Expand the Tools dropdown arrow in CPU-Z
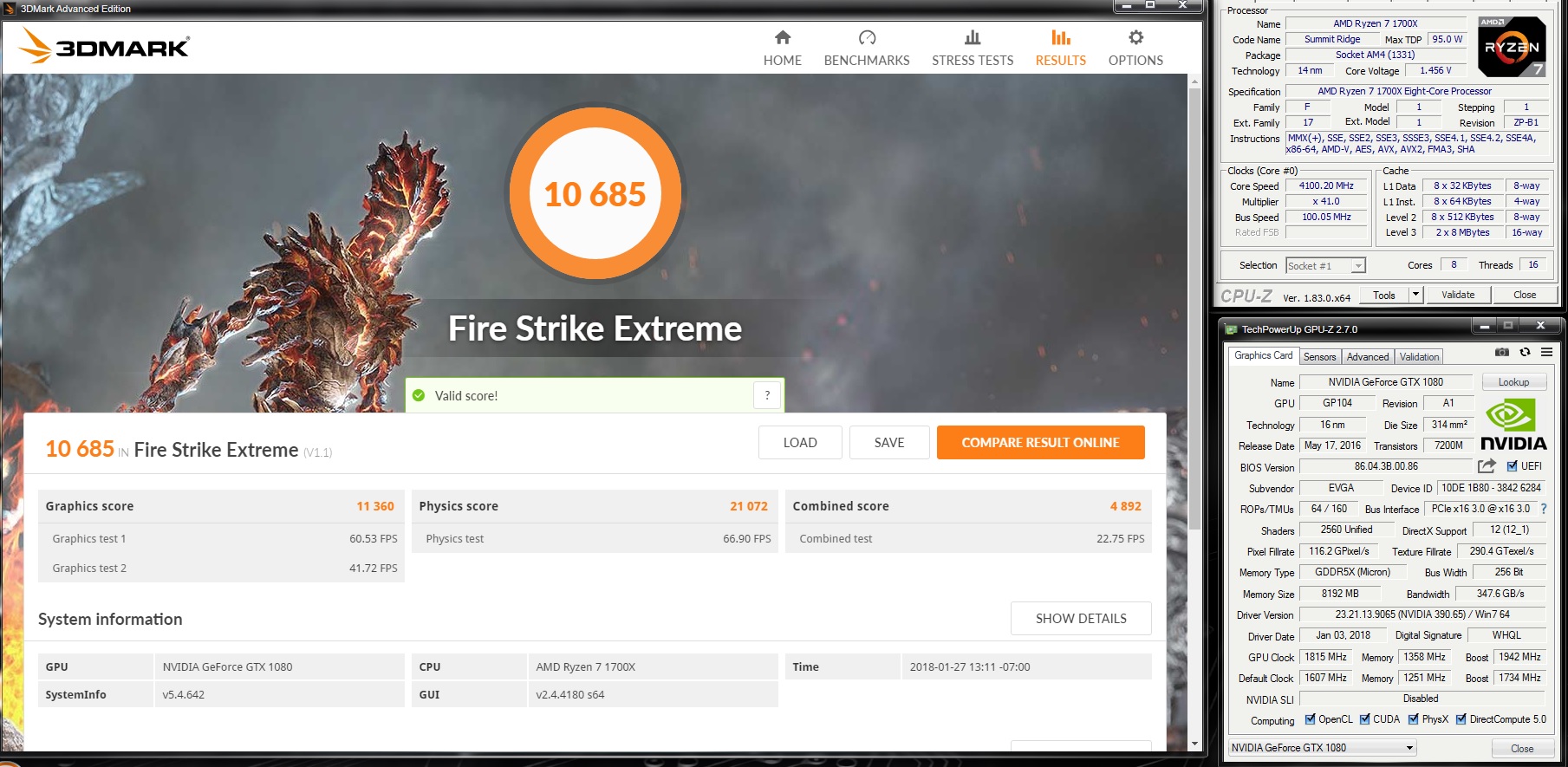This screenshot has height=767, width=1568. (x=1416, y=295)
